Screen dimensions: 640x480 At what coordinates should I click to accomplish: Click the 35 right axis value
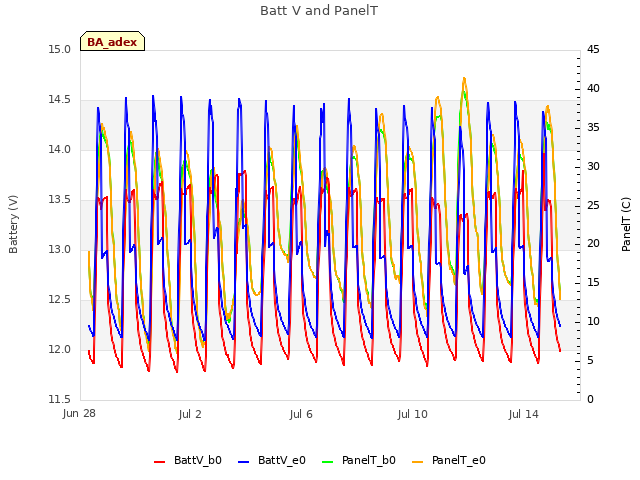tap(593, 128)
